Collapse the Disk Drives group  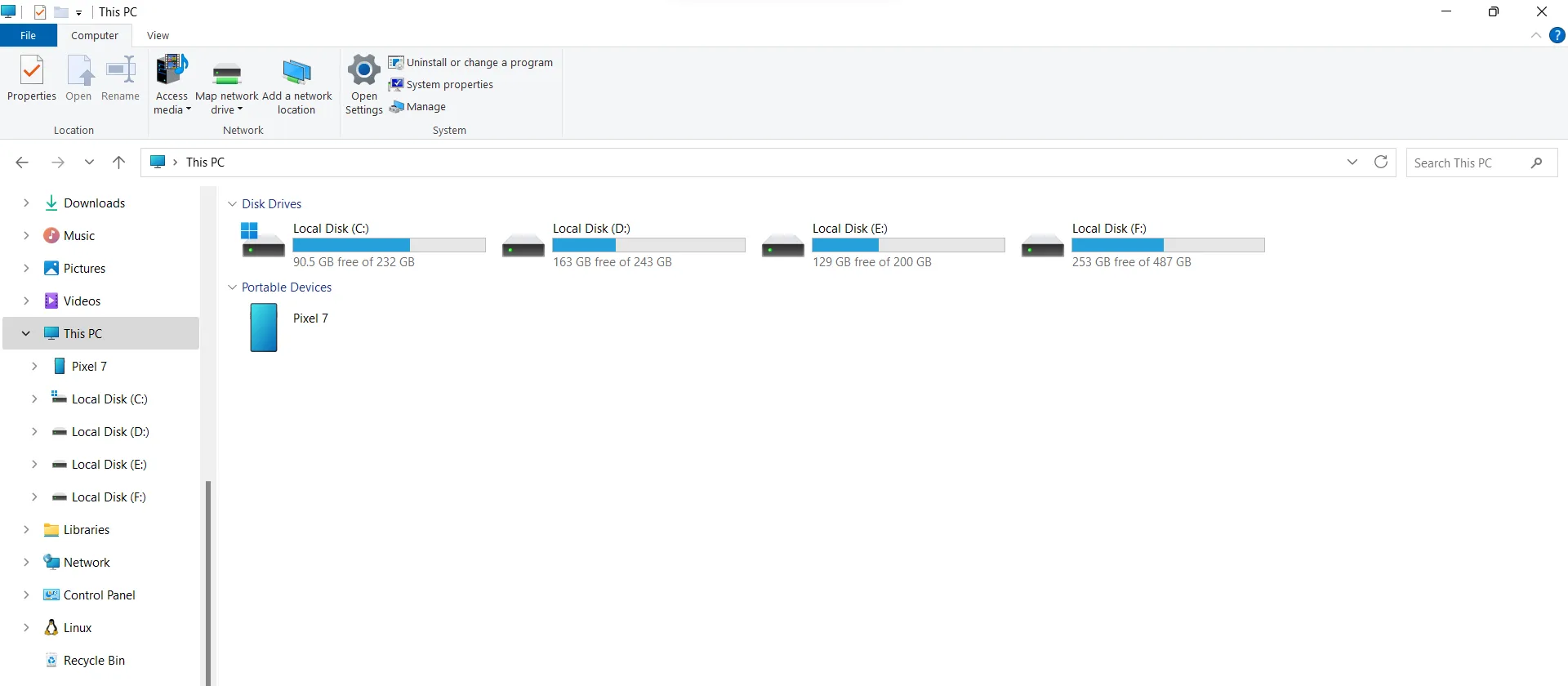(x=232, y=204)
